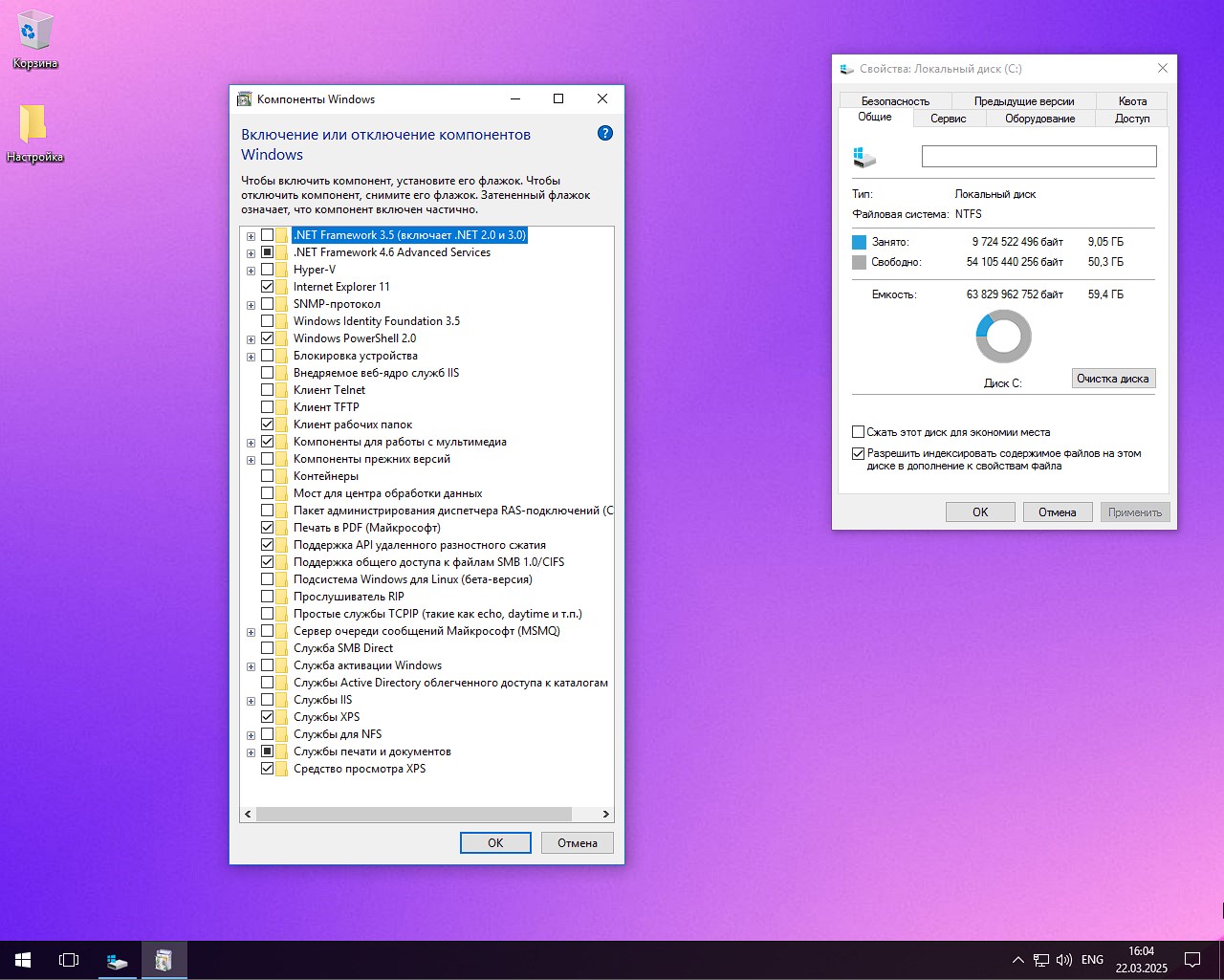
Task: Click Отмена in disk properties window
Action: pyautogui.click(x=1058, y=512)
